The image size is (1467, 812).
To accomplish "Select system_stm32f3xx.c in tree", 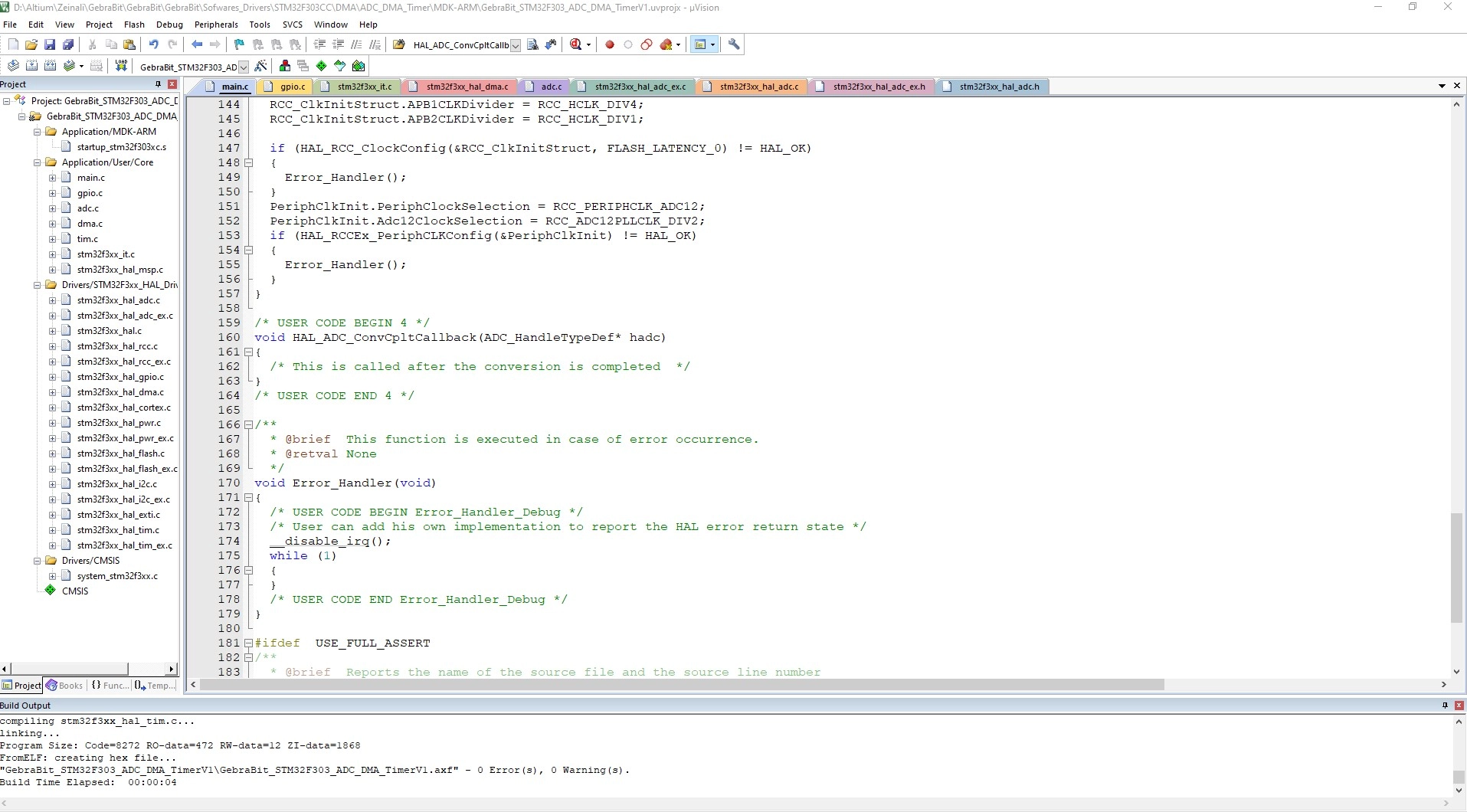I will [x=117, y=576].
